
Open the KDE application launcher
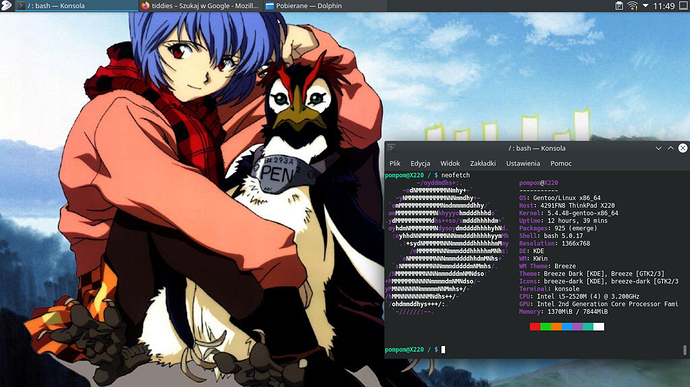pos(6,6)
